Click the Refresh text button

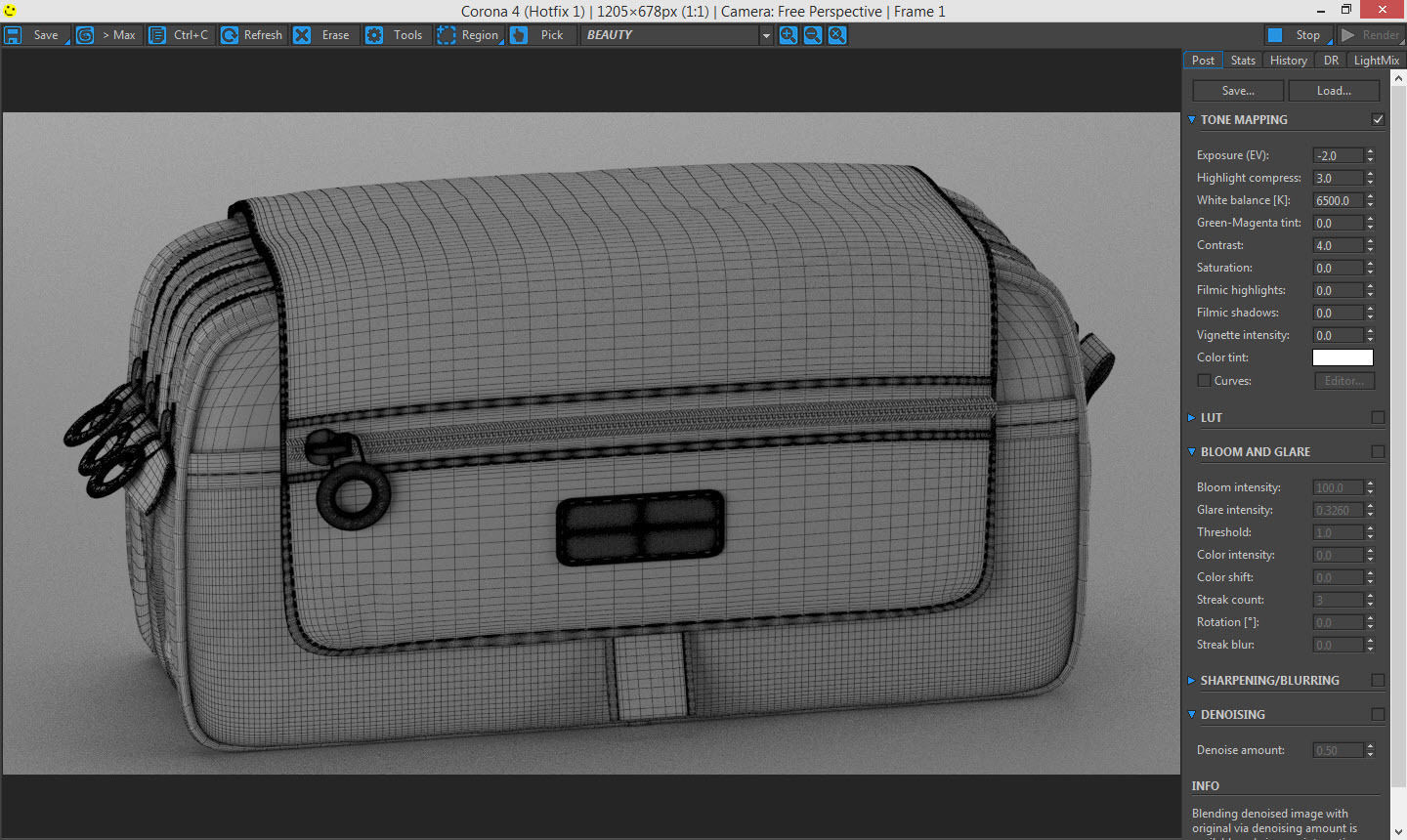263,35
